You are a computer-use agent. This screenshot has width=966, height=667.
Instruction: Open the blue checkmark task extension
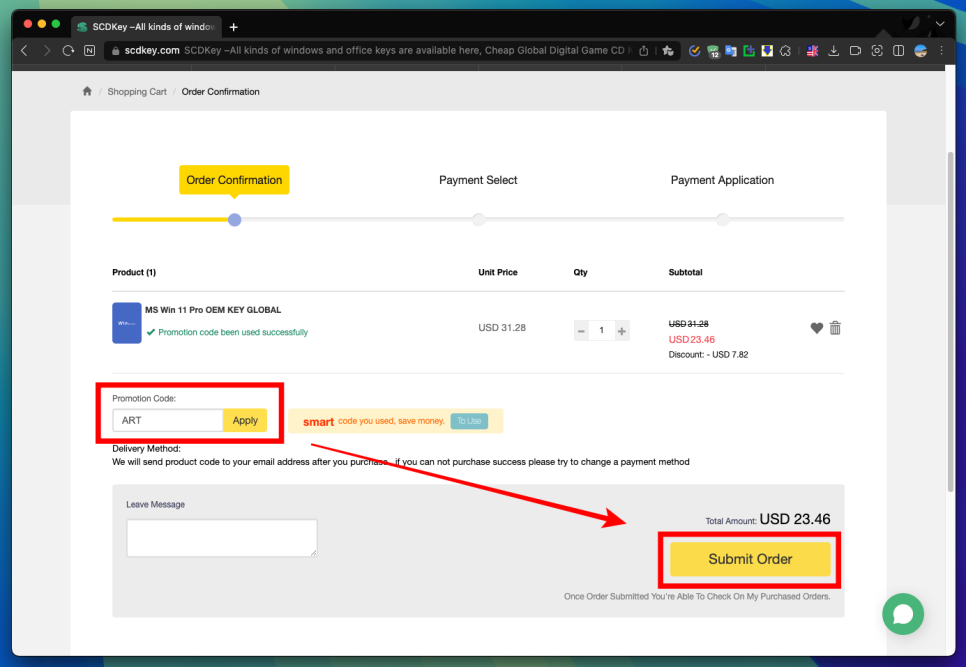click(694, 51)
